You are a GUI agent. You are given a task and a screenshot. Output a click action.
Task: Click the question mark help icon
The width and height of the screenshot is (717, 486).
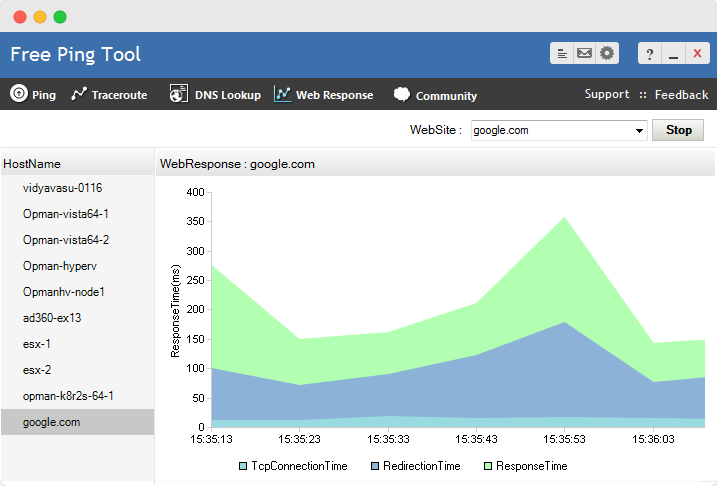(649, 54)
